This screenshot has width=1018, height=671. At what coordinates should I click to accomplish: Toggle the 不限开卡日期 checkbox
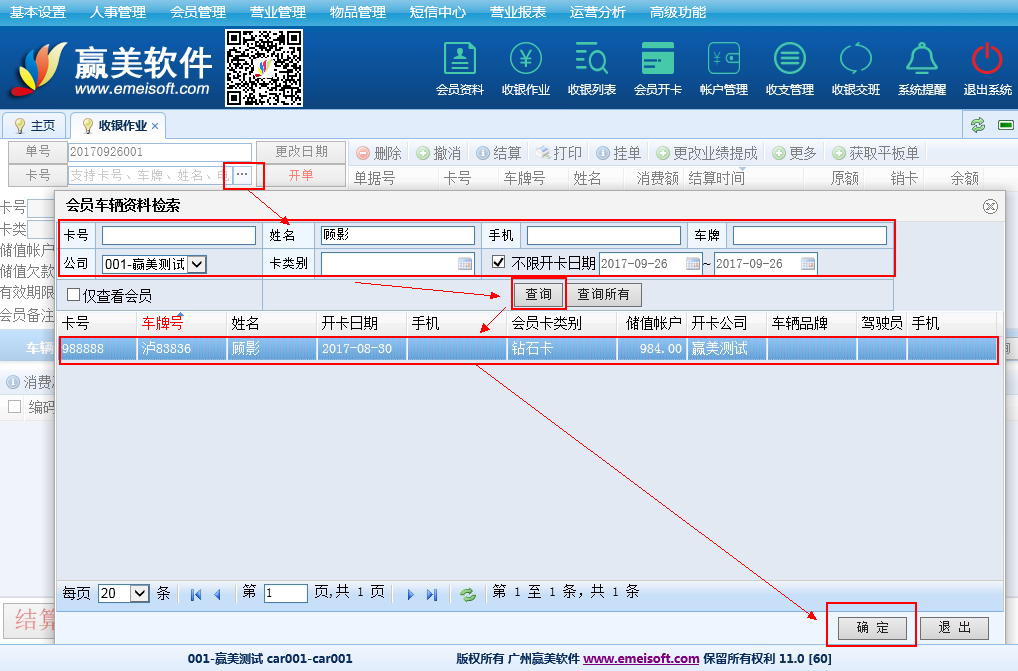tap(499, 263)
